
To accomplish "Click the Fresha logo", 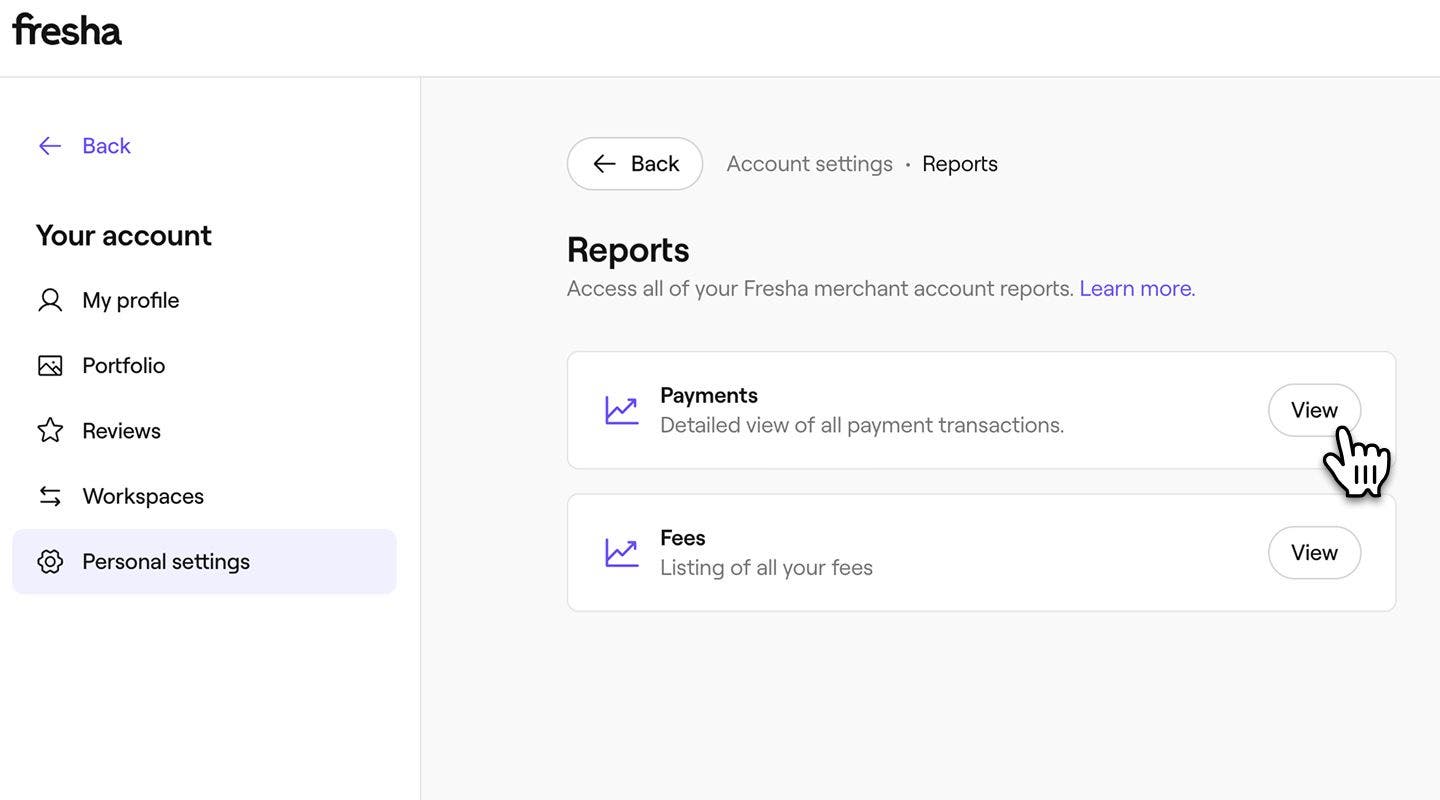I will click(x=67, y=30).
